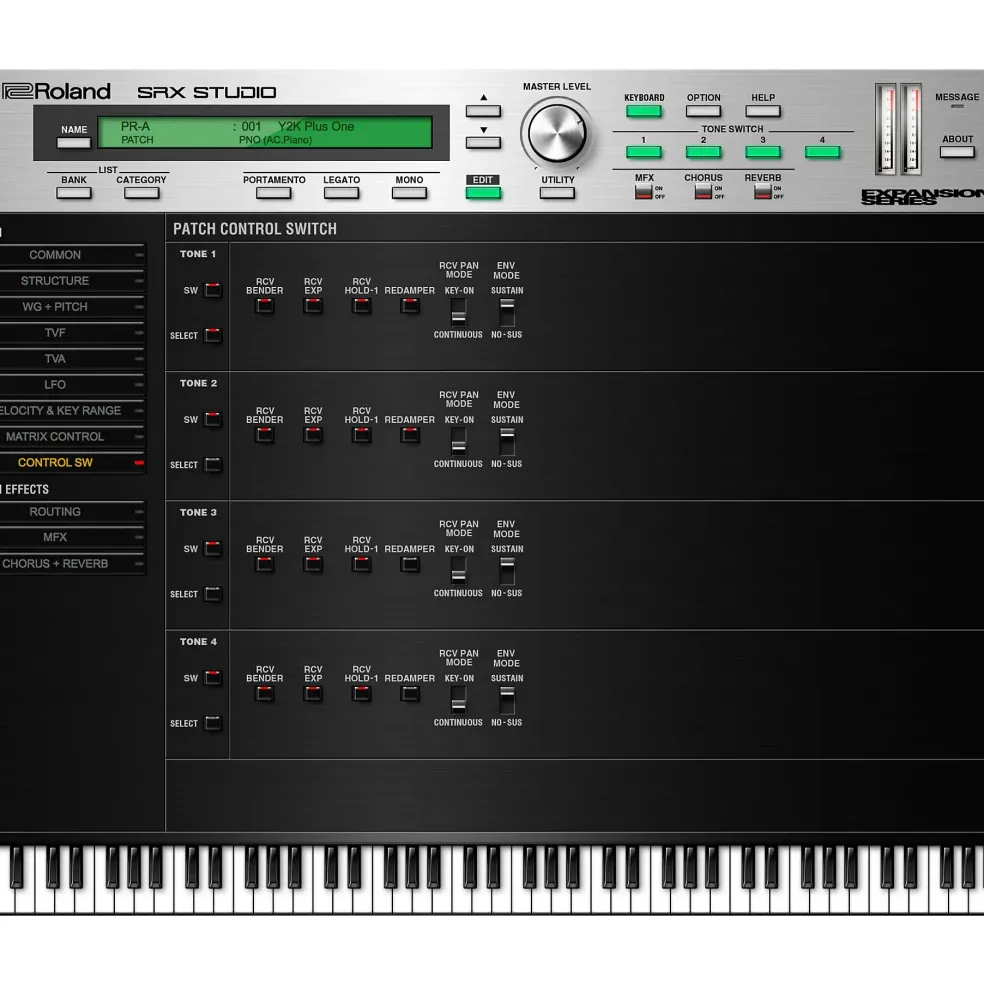Open the MFX effects section
The width and height of the screenshot is (984, 985).
pos(71,538)
